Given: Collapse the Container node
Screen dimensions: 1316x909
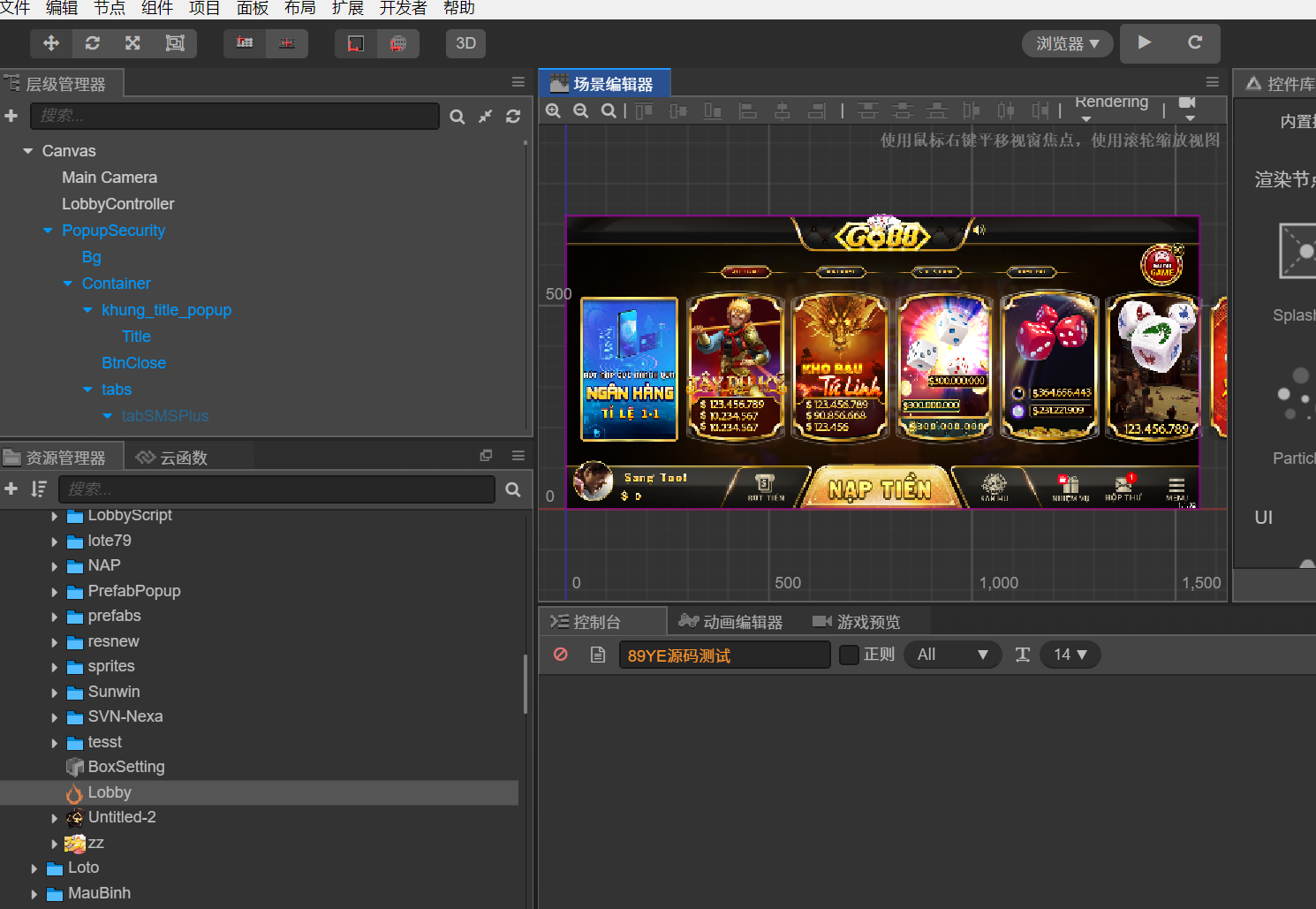Looking at the screenshot, I should (x=68, y=284).
